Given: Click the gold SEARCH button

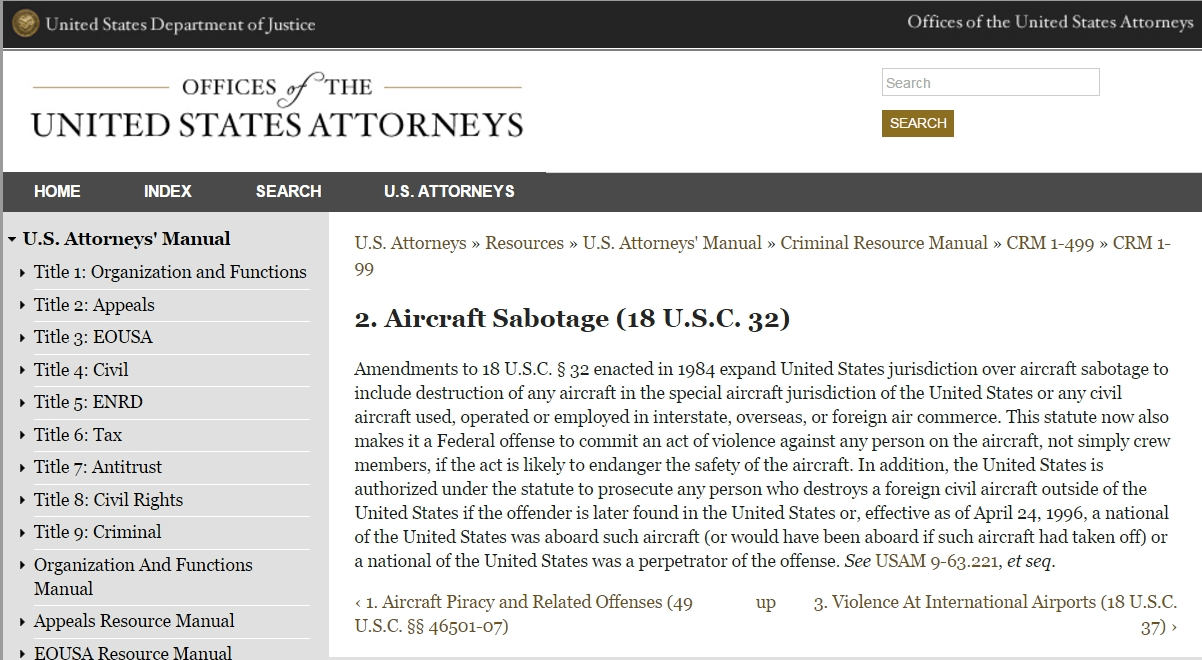Looking at the screenshot, I should 918,123.
